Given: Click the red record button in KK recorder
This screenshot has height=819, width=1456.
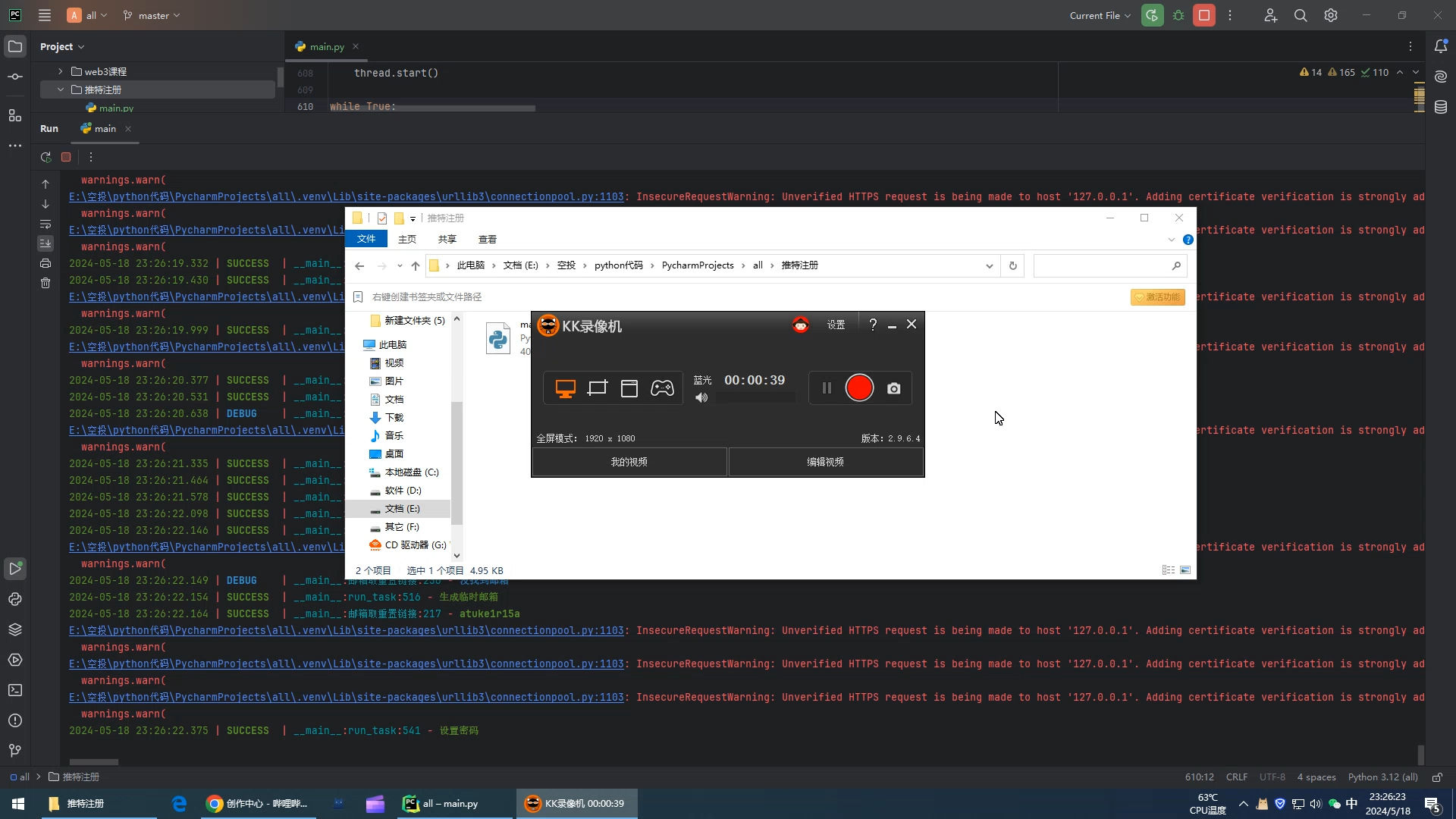Looking at the screenshot, I should tap(859, 388).
